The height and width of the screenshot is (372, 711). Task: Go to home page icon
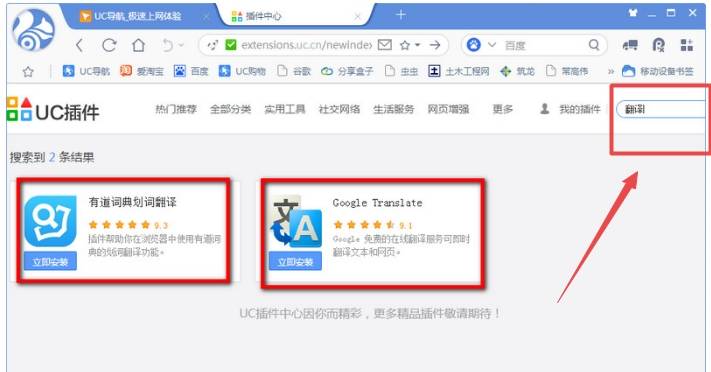(x=138, y=45)
